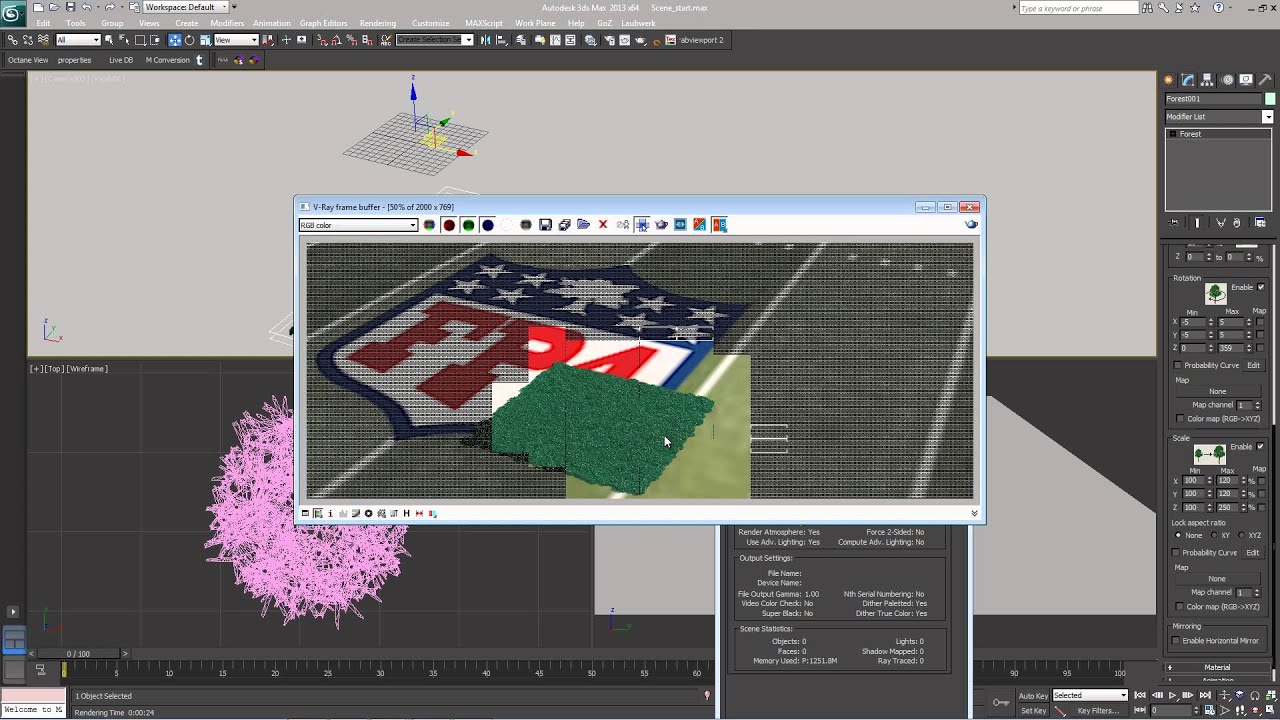Open the Edit menu
1280x720 pixels.
[x=43, y=23]
